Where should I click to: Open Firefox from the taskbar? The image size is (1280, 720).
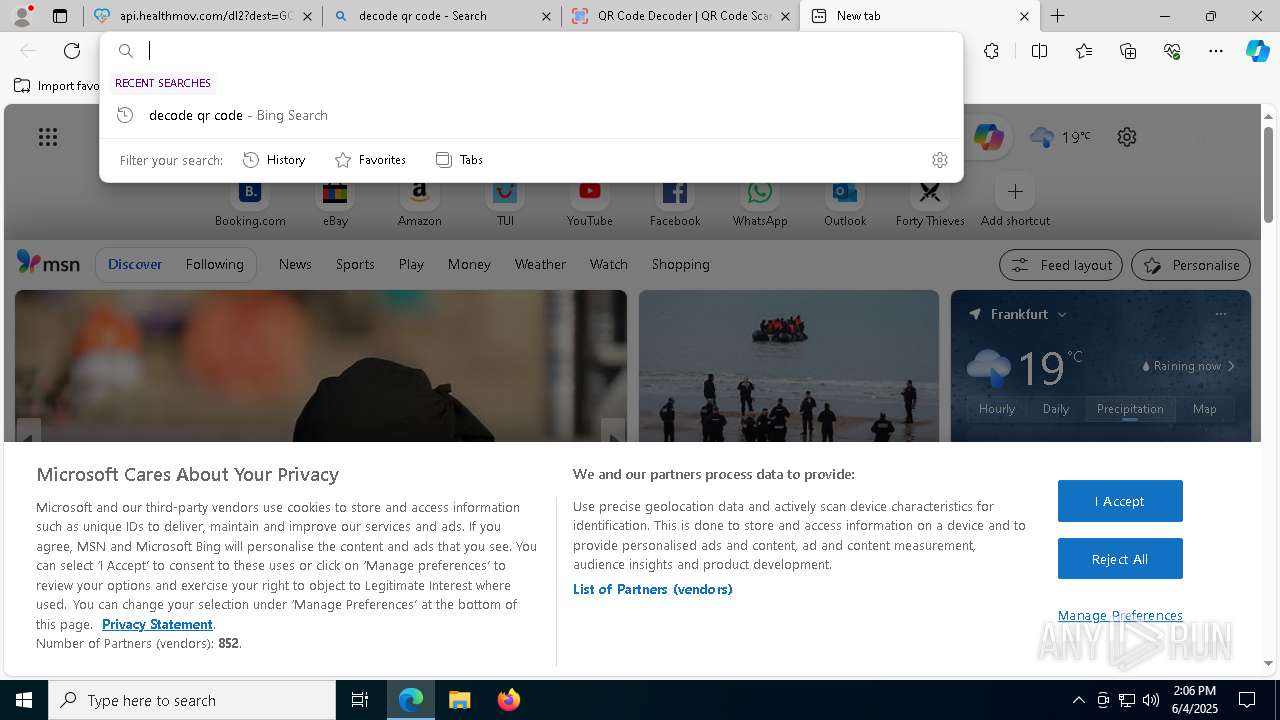click(x=509, y=700)
